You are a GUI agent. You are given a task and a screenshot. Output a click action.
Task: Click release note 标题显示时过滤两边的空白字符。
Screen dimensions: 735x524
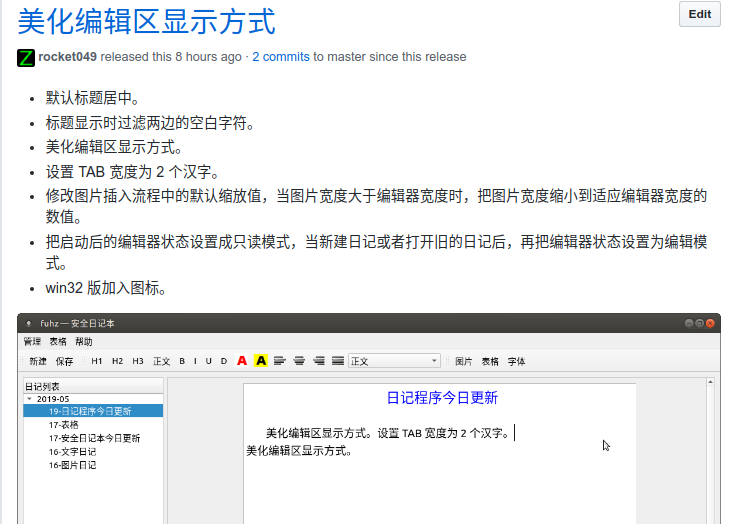tap(150, 123)
